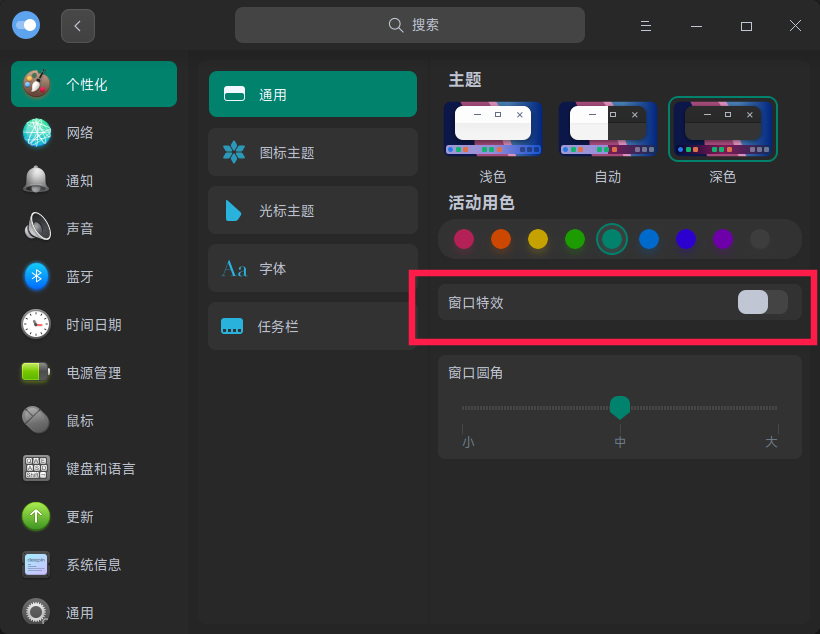The image size is (820, 634).
Task: Minimize the control center window
Action: click(696, 26)
